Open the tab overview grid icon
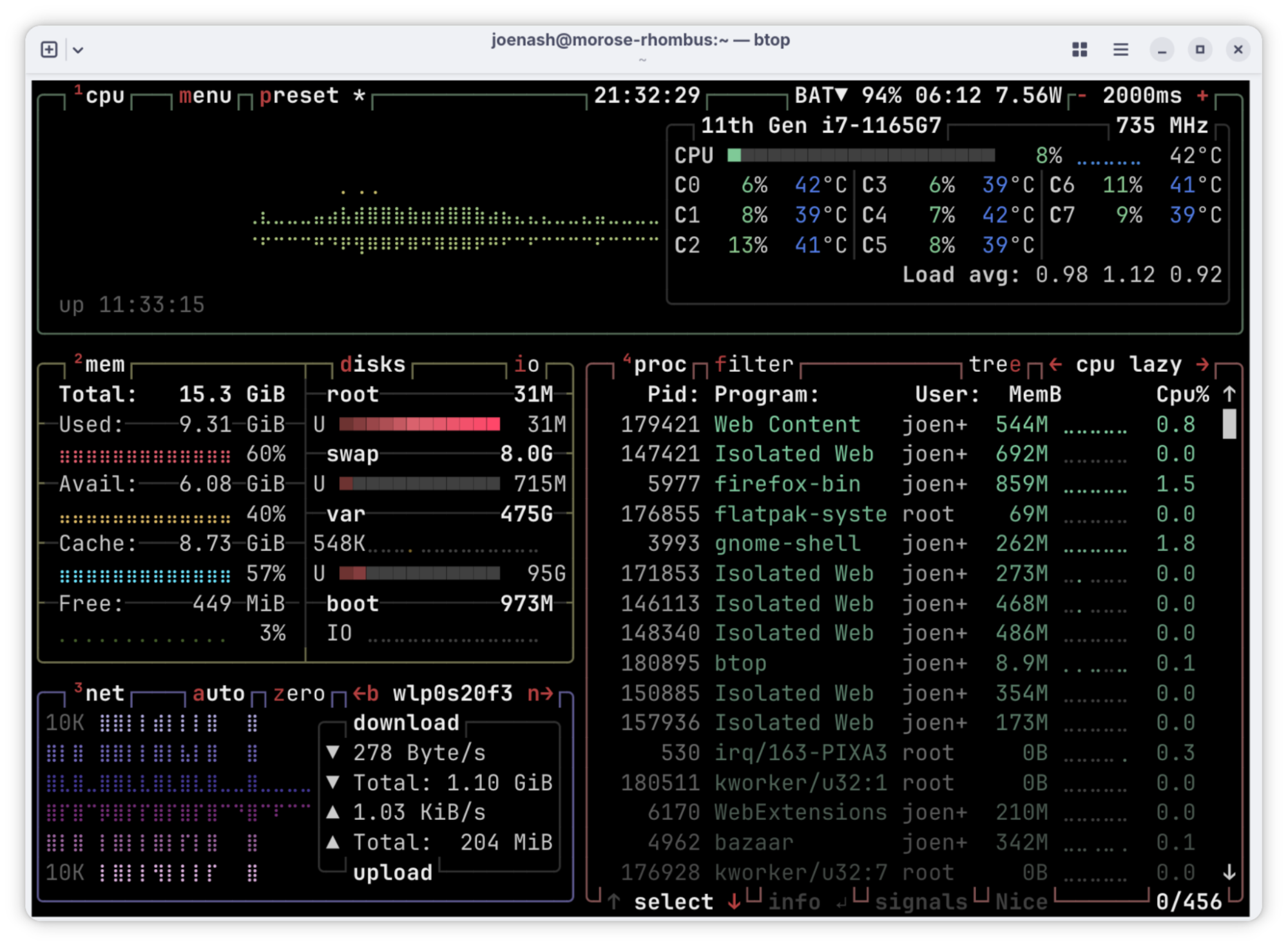 (x=1079, y=50)
